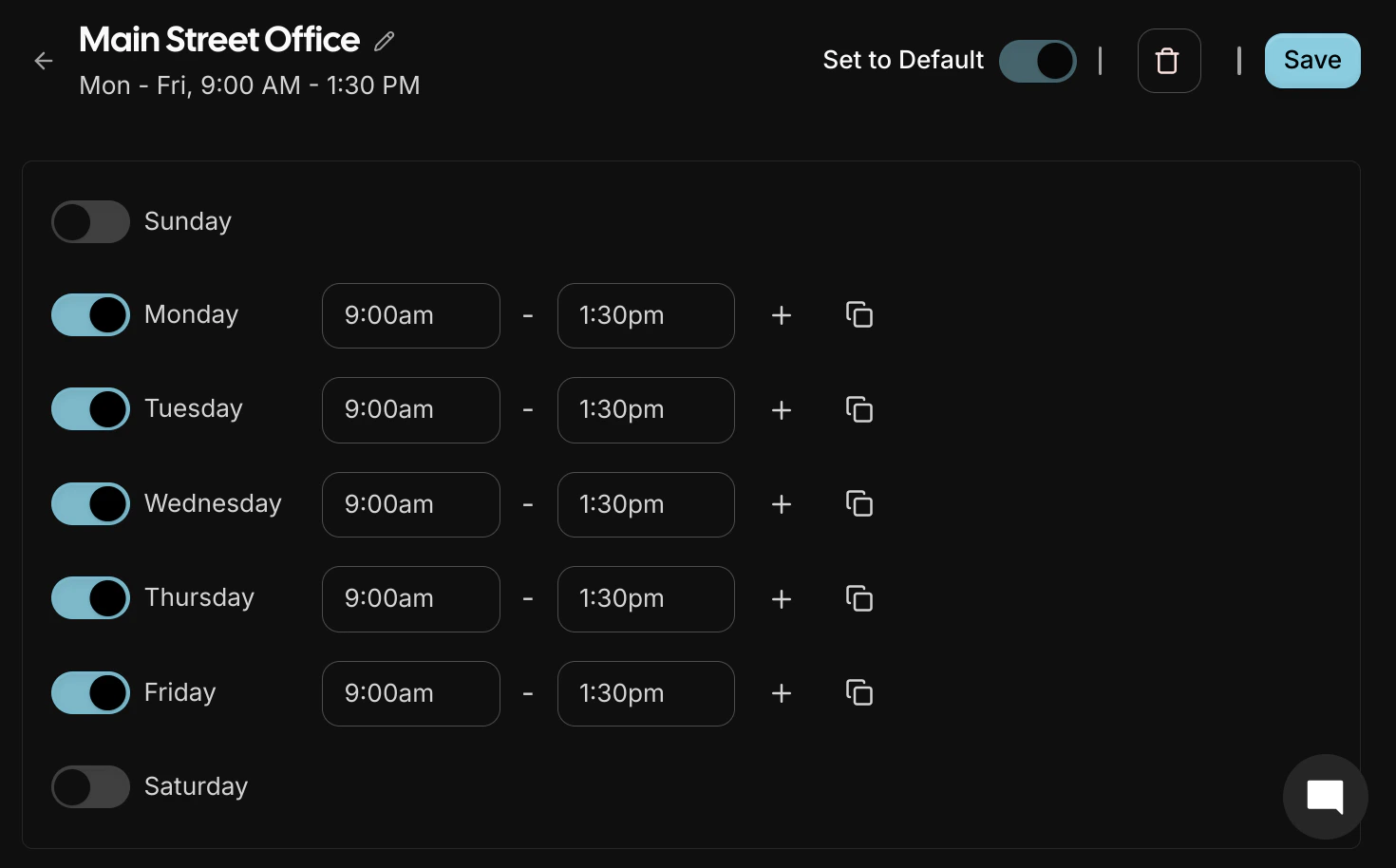Click Tuesday's end time field
The image size is (1396, 868).
[646, 409]
